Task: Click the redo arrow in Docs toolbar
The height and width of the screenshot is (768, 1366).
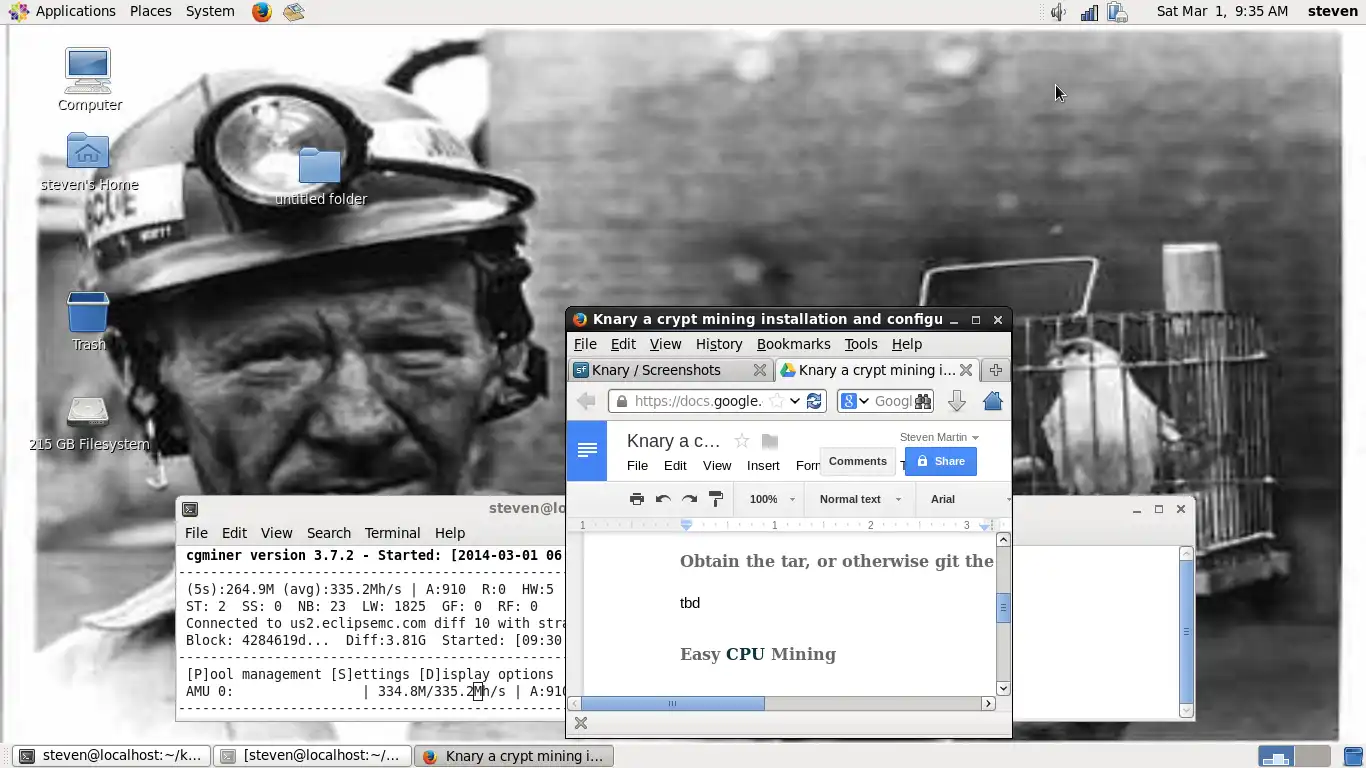Action: 689,499
